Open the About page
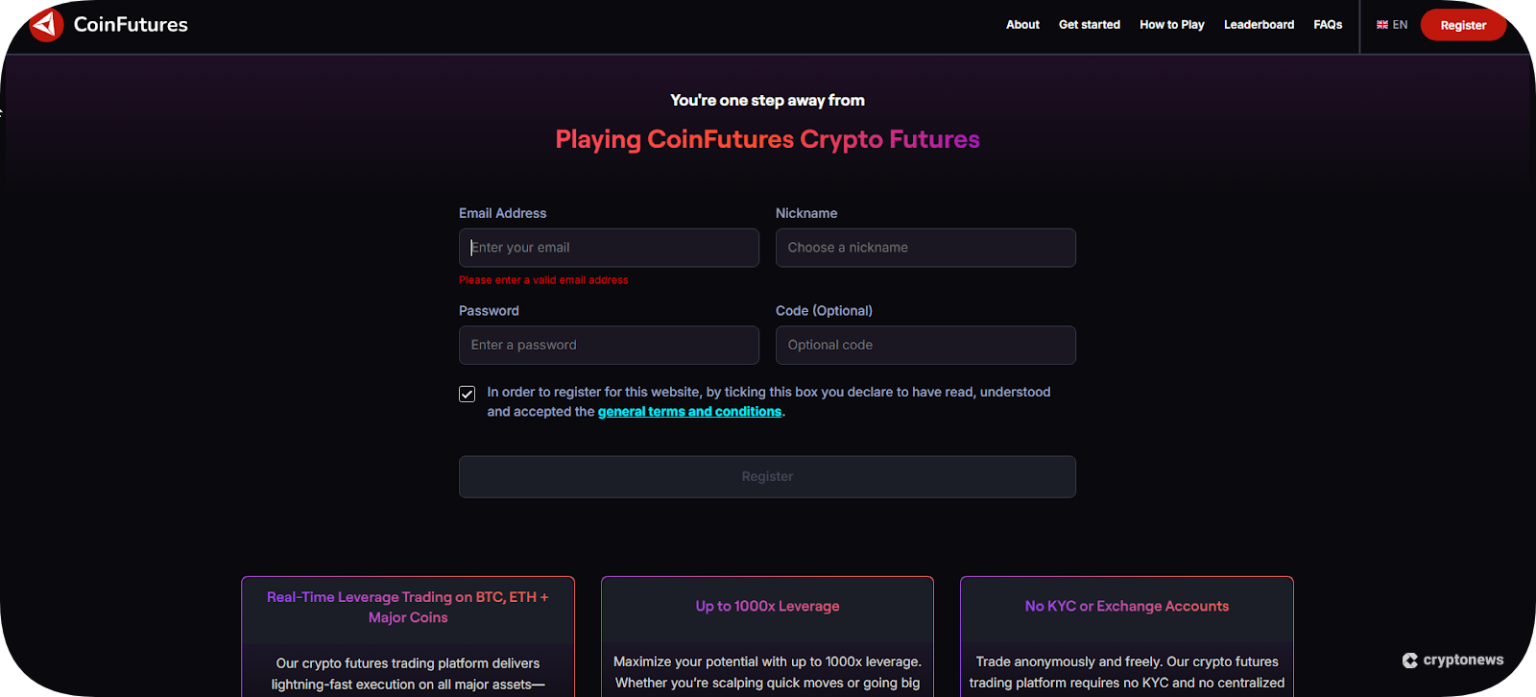Viewport: 1536px width, 697px height. [x=1022, y=24]
